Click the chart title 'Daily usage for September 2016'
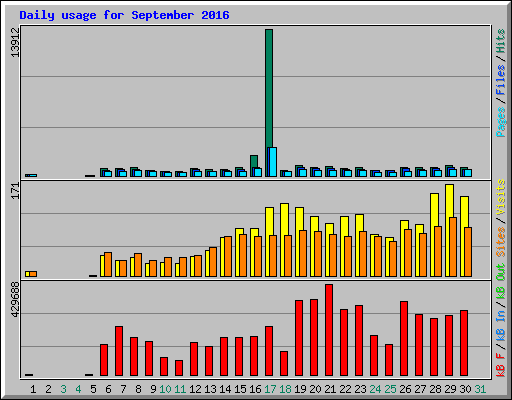 (x=124, y=15)
